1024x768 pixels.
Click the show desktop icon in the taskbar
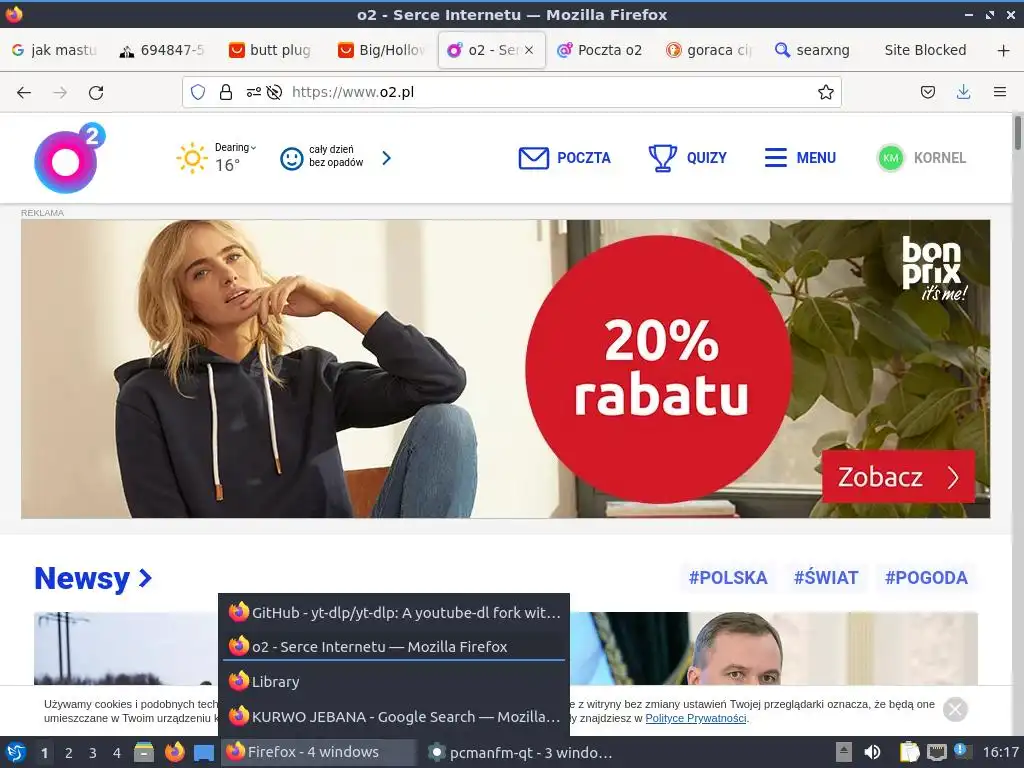204,753
